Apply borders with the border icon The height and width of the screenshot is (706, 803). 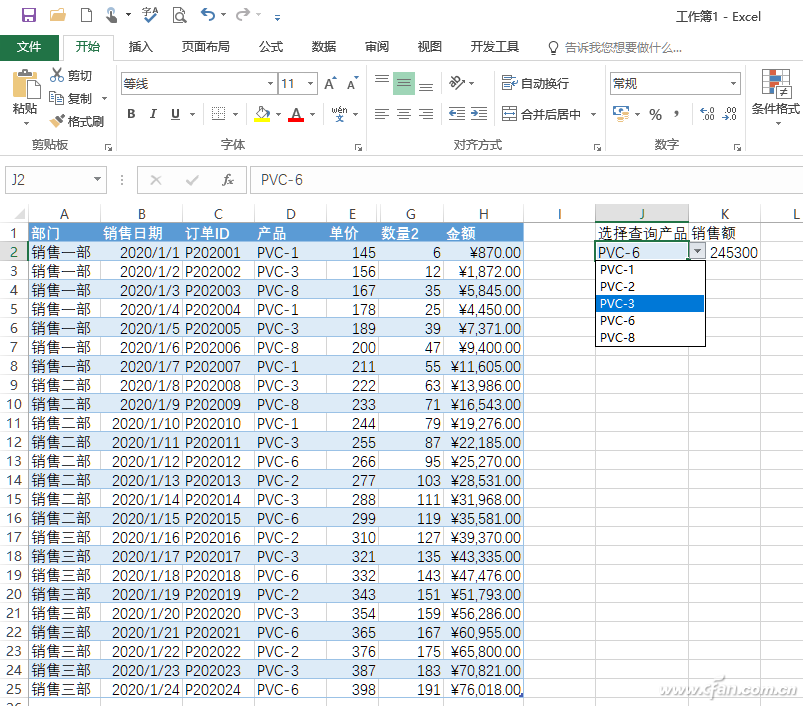[x=219, y=114]
